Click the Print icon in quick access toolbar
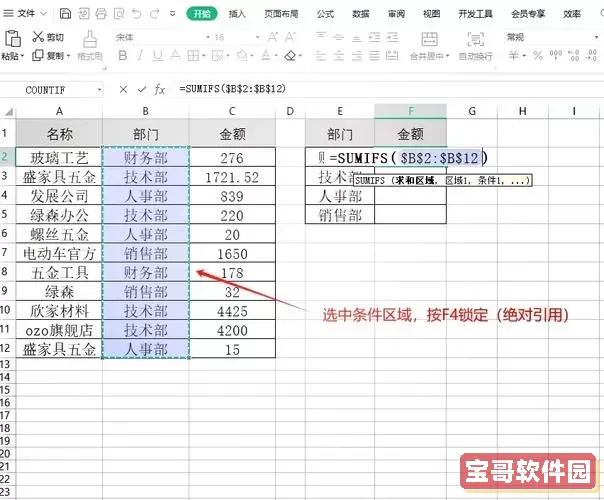 (x=101, y=14)
